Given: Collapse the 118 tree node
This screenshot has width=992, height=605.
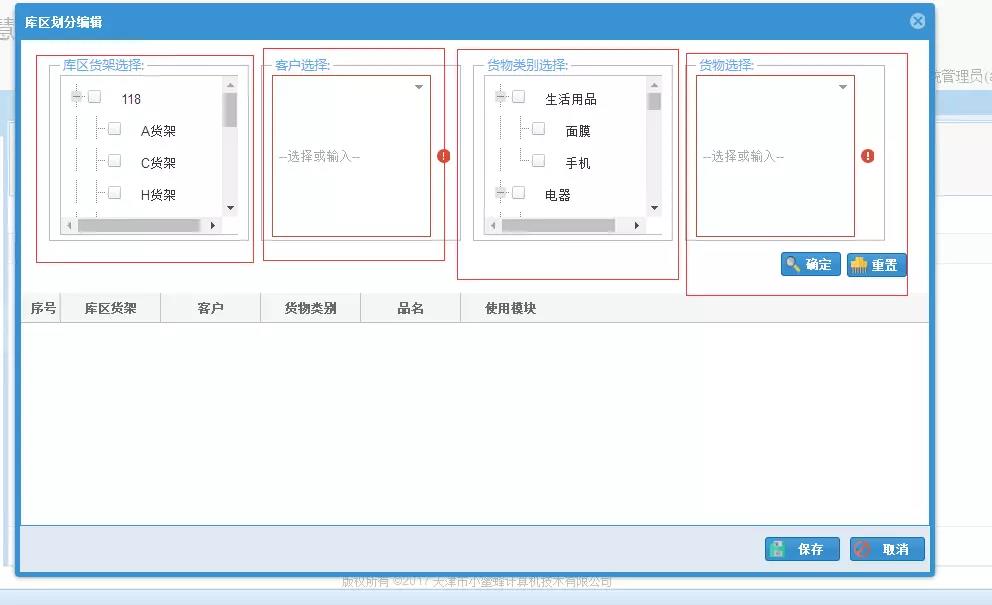Looking at the screenshot, I should tap(77, 97).
